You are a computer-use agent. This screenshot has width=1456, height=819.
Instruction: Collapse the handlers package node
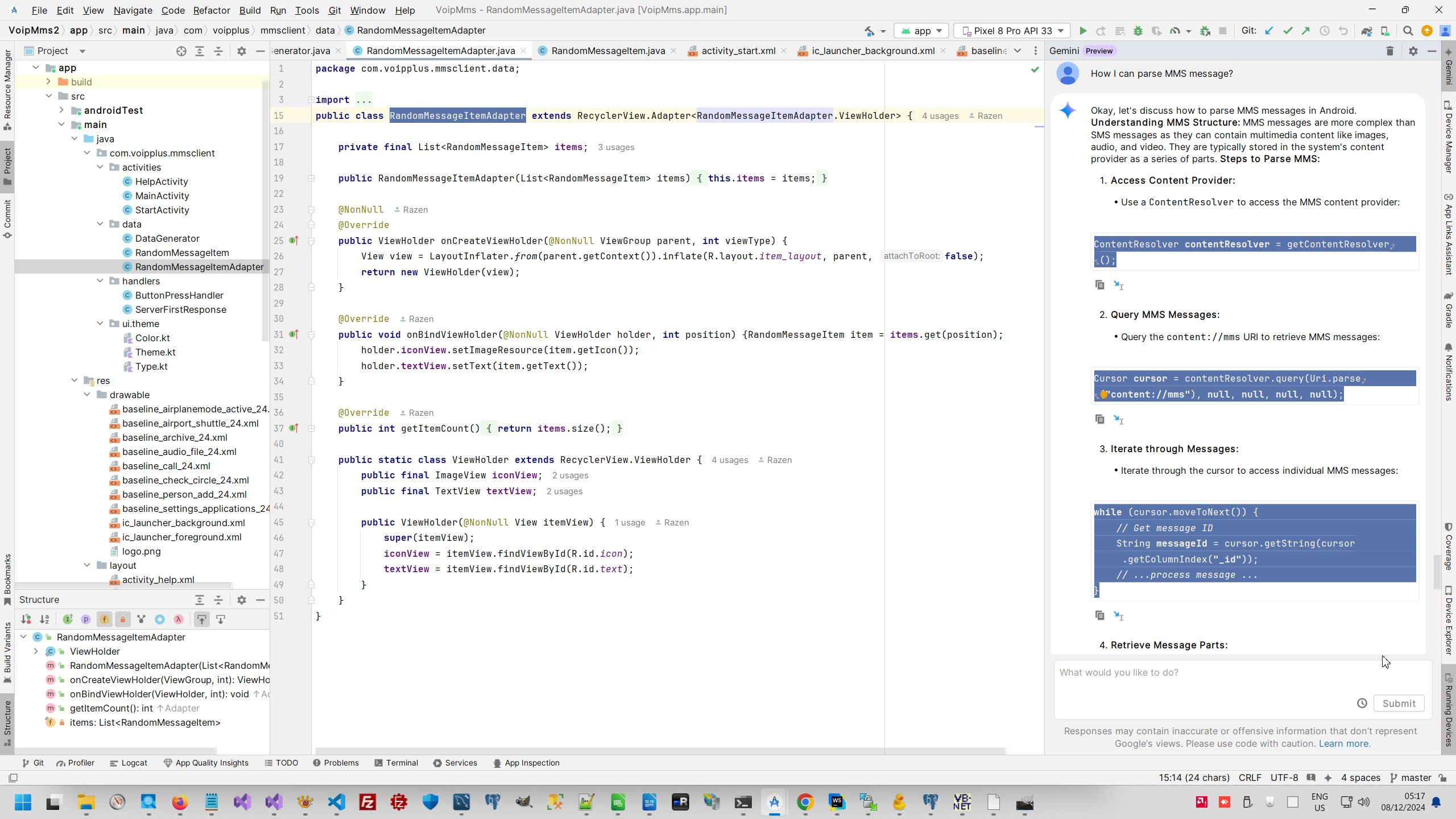point(101,281)
